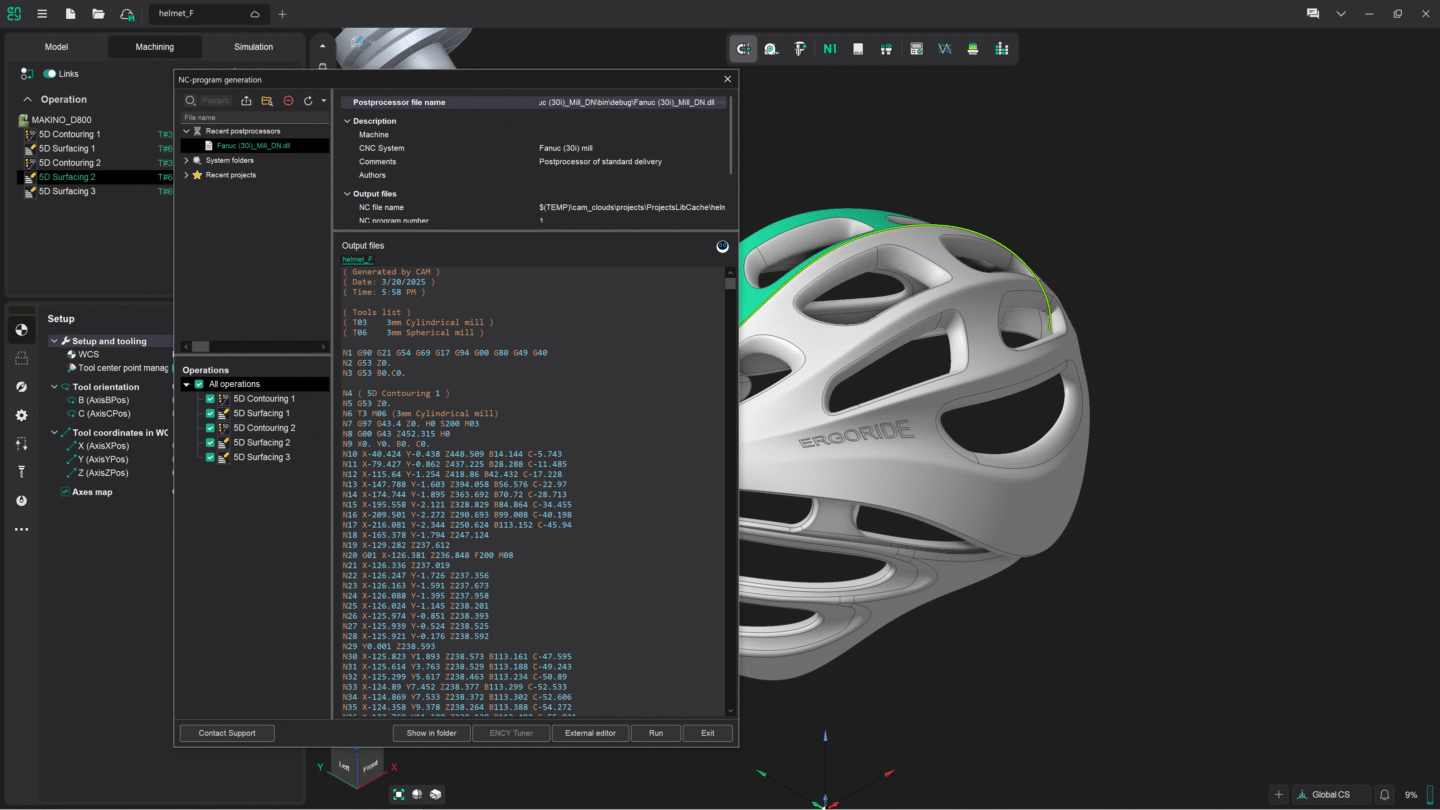Viewport: 1440px width, 810px height.
Task: Select the postprocessor generation tool icon
Action: coord(742,48)
